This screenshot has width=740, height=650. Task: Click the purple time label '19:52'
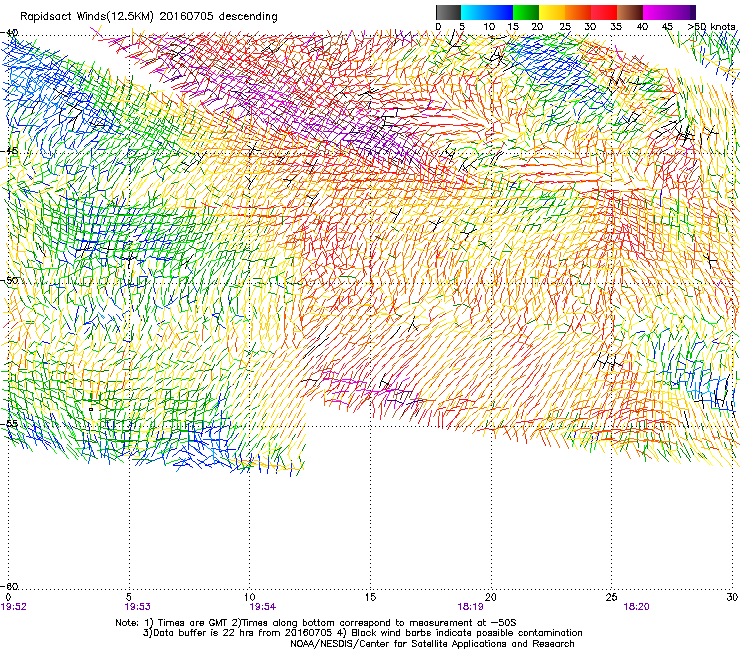point(13,607)
